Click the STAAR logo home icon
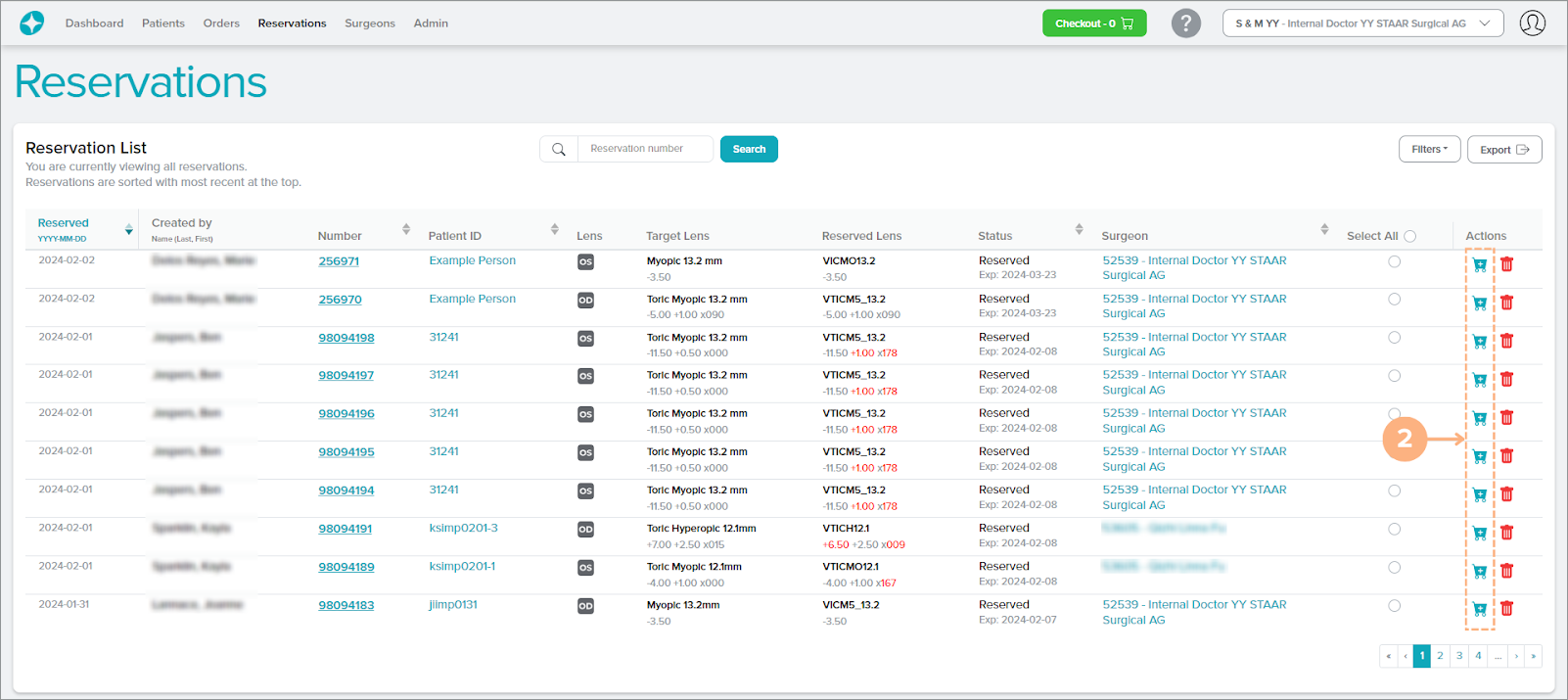1568x700 pixels. pos(31,23)
